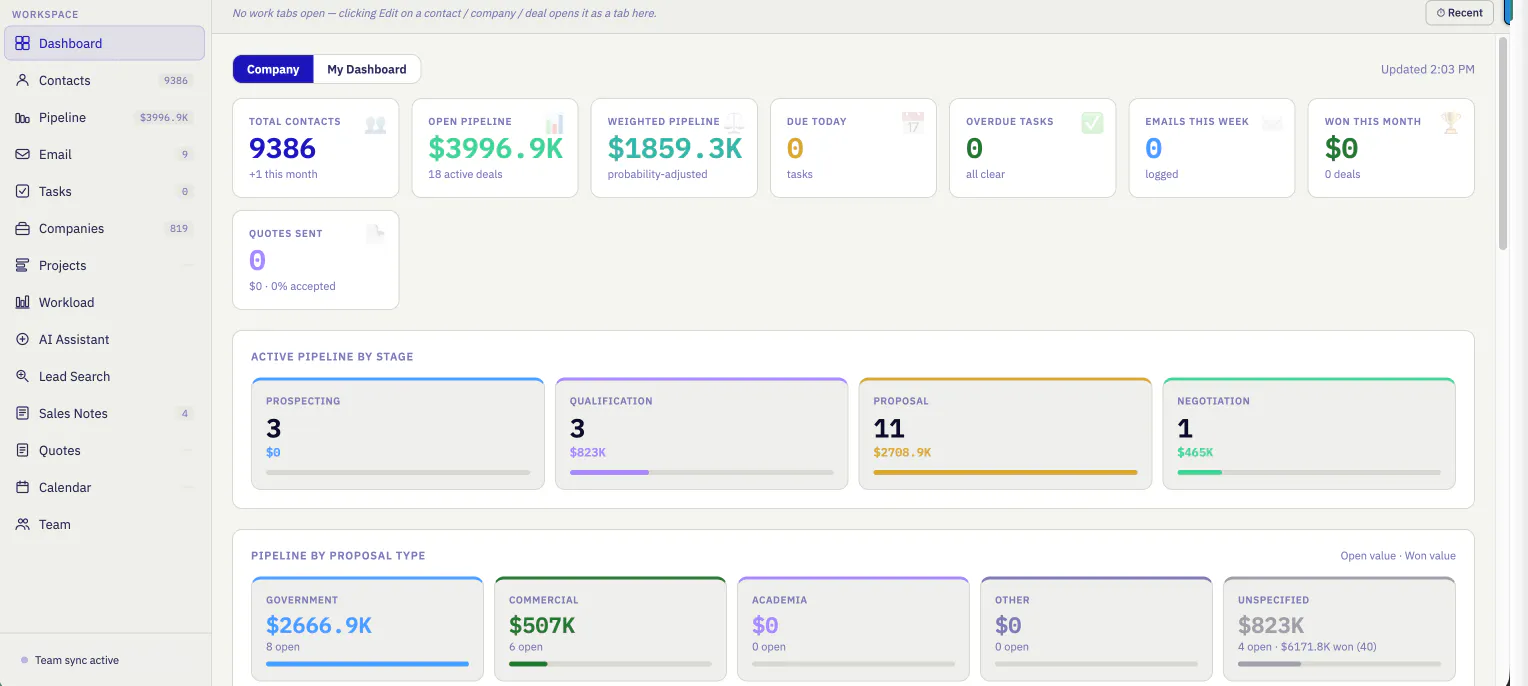The height and width of the screenshot is (686, 1528).
Task: Click the 'Open value · Won value' legend
Action: tap(1398, 555)
